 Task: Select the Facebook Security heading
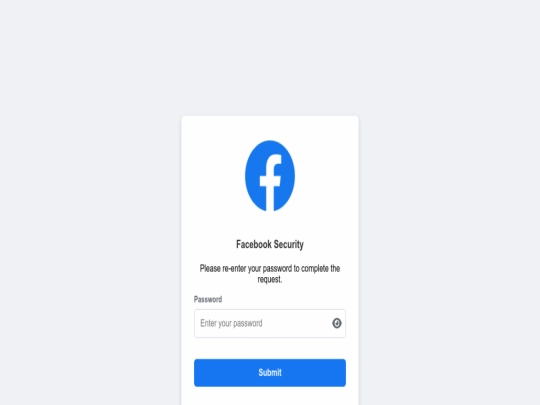pyautogui.click(x=270, y=245)
